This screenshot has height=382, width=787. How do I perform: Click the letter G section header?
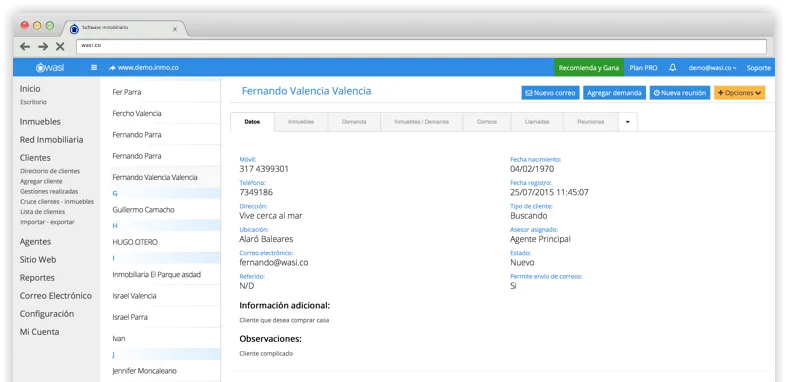click(x=165, y=193)
